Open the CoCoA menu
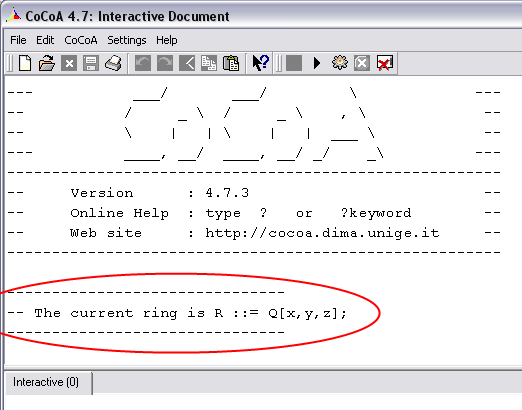 click(81, 40)
